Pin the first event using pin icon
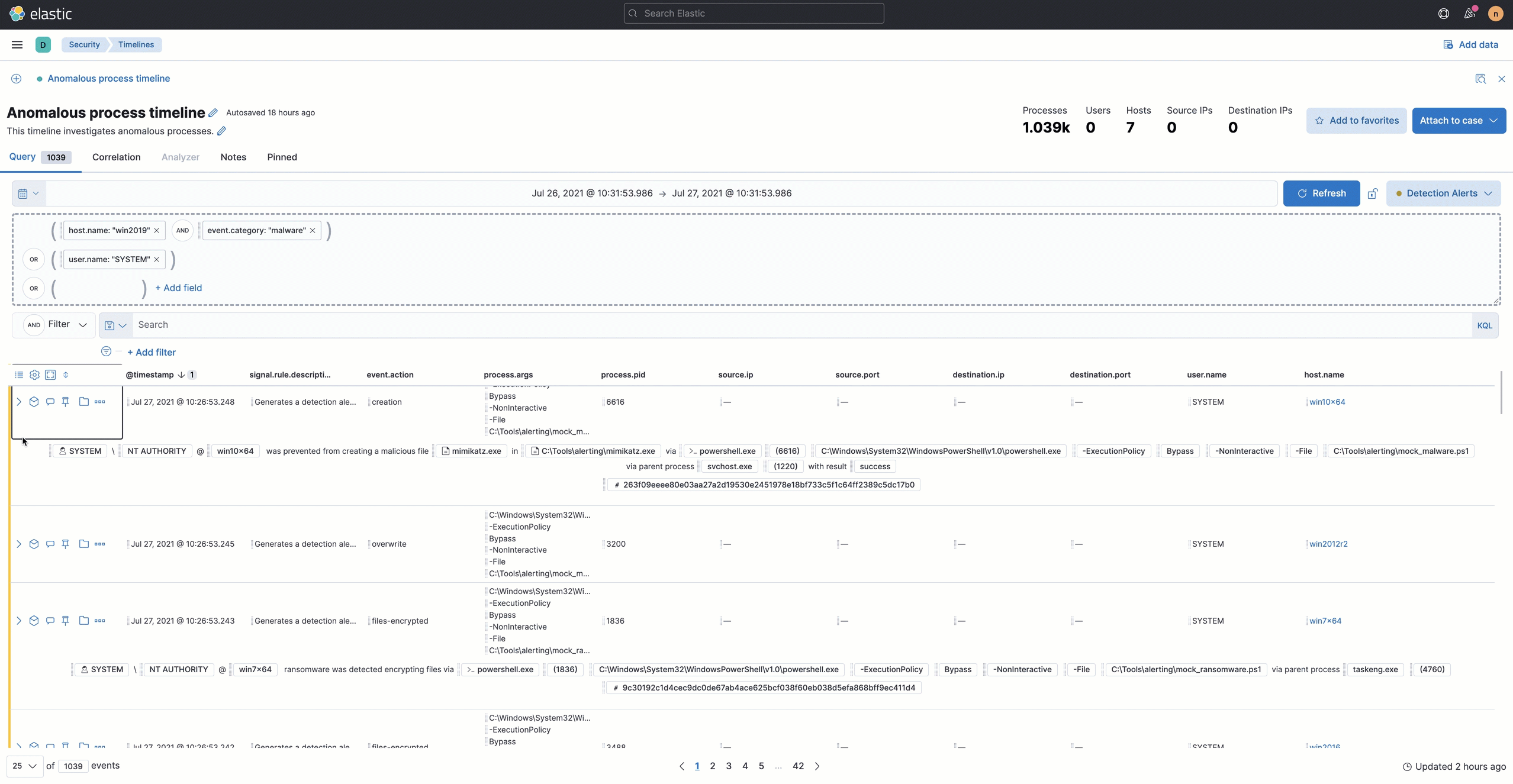Screen dimensions: 1513x784 (x=65, y=402)
